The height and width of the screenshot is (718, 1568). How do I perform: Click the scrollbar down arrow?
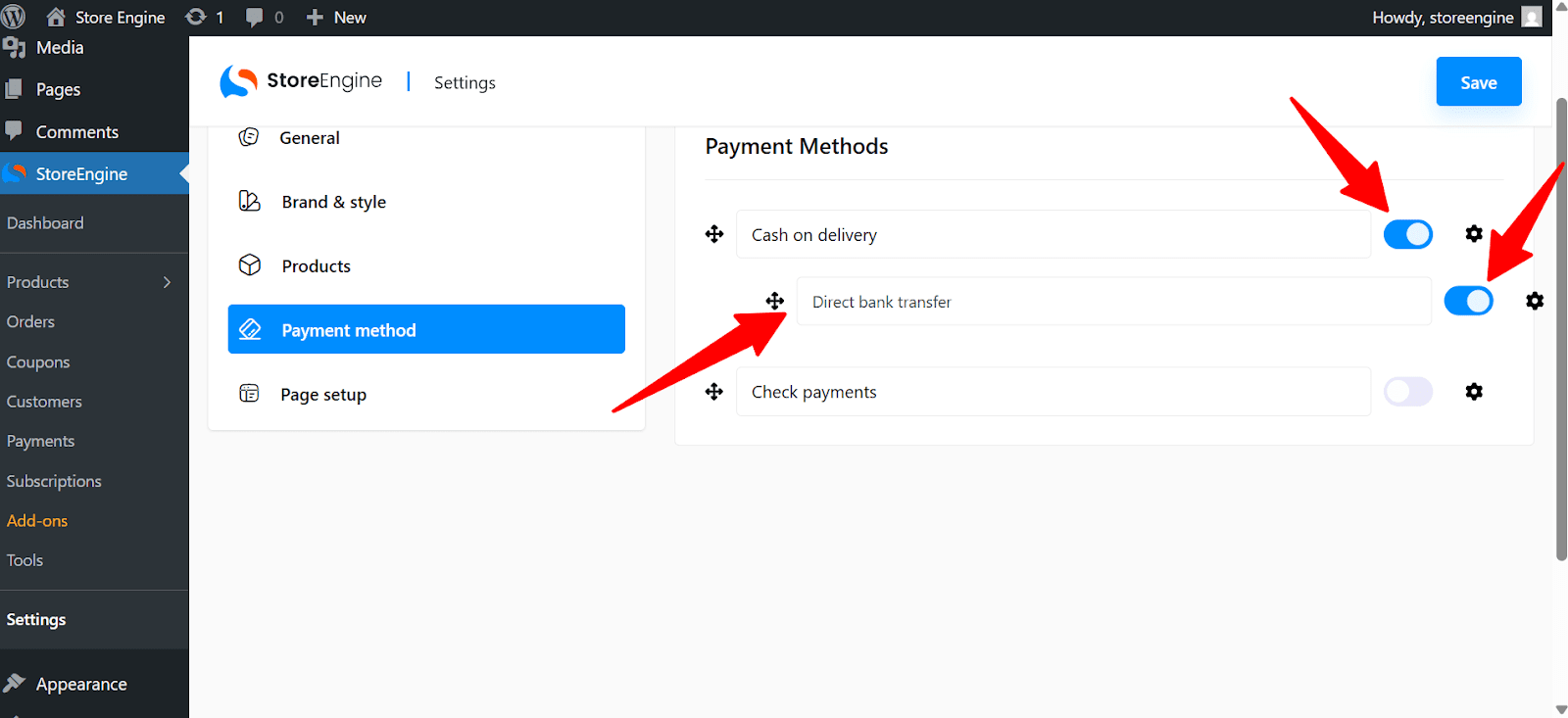(1561, 709)
